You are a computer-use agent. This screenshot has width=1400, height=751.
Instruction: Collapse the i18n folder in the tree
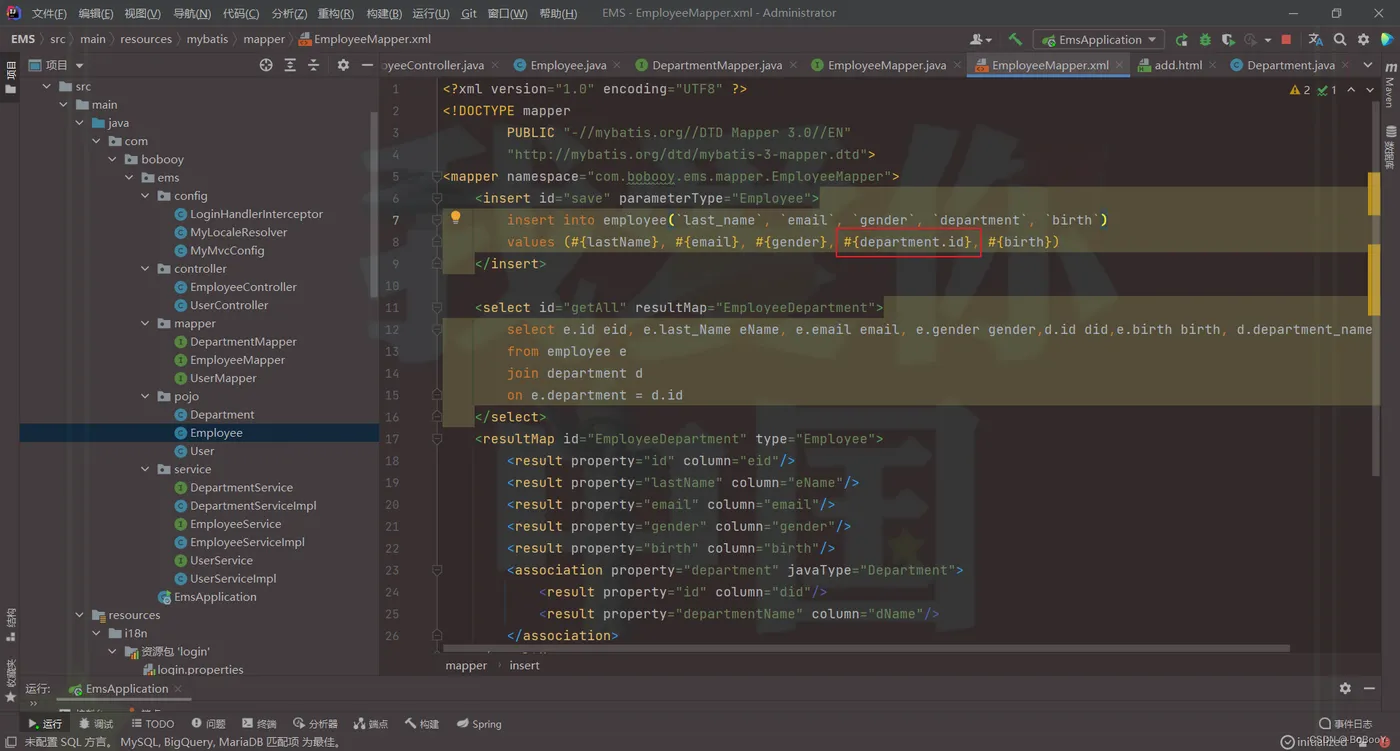point(96,633)
